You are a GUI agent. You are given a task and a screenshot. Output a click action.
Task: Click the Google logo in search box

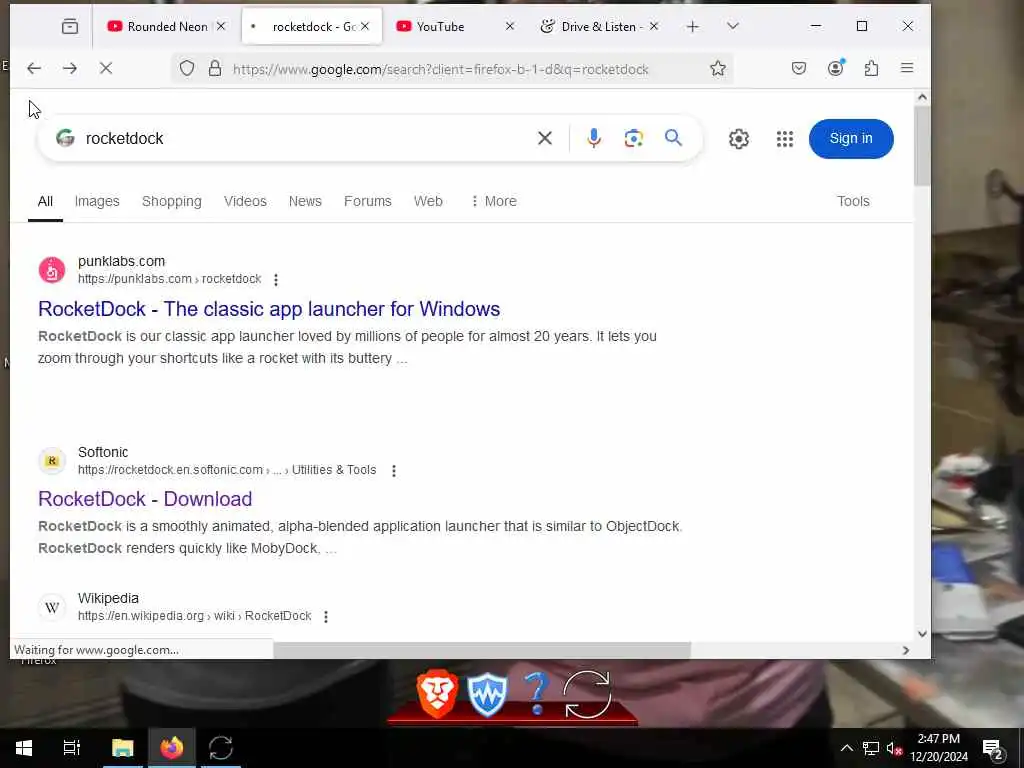click(x=65, y=138)
